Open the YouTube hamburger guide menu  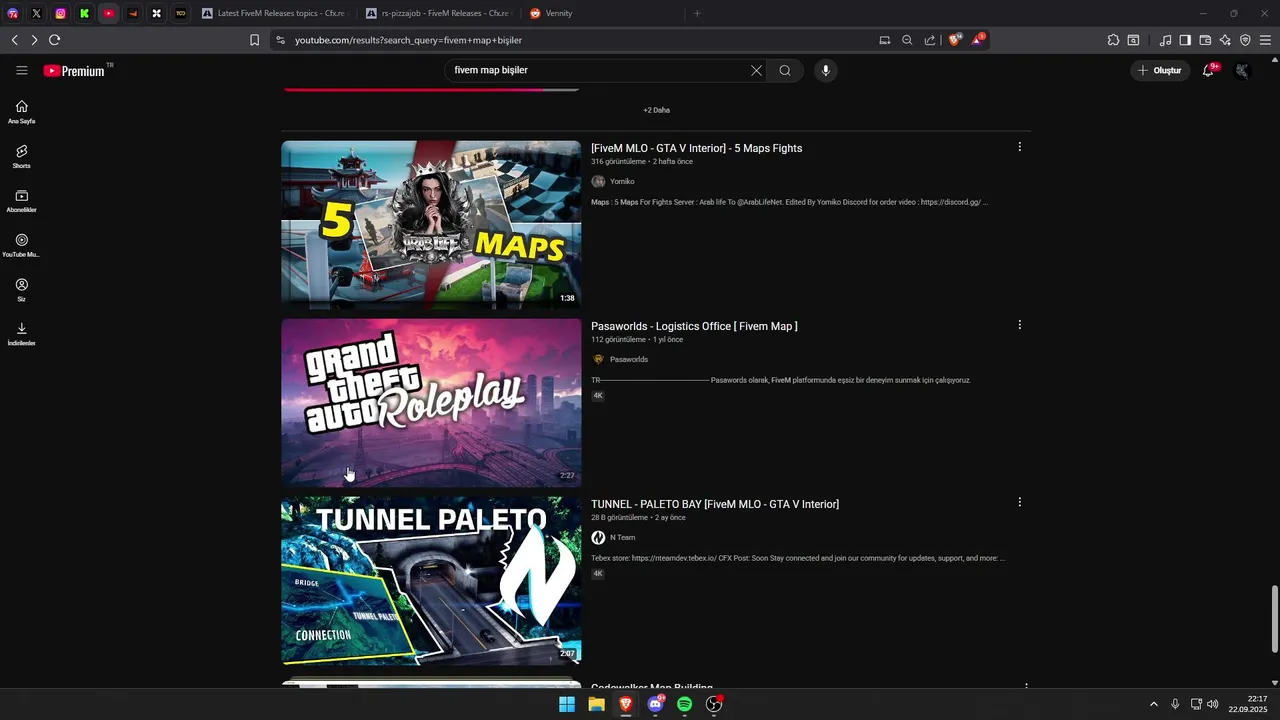click(22, 70)
